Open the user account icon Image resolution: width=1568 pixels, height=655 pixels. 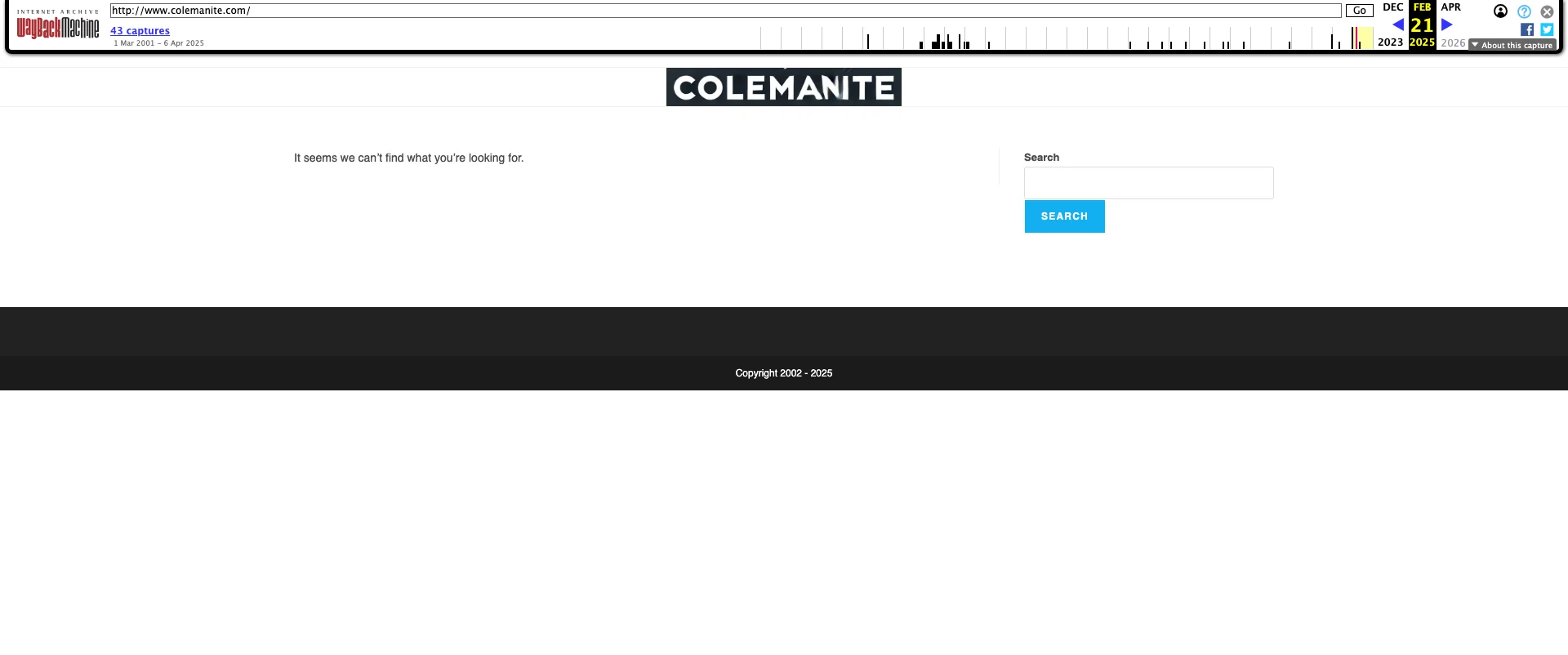(1500, 11)
